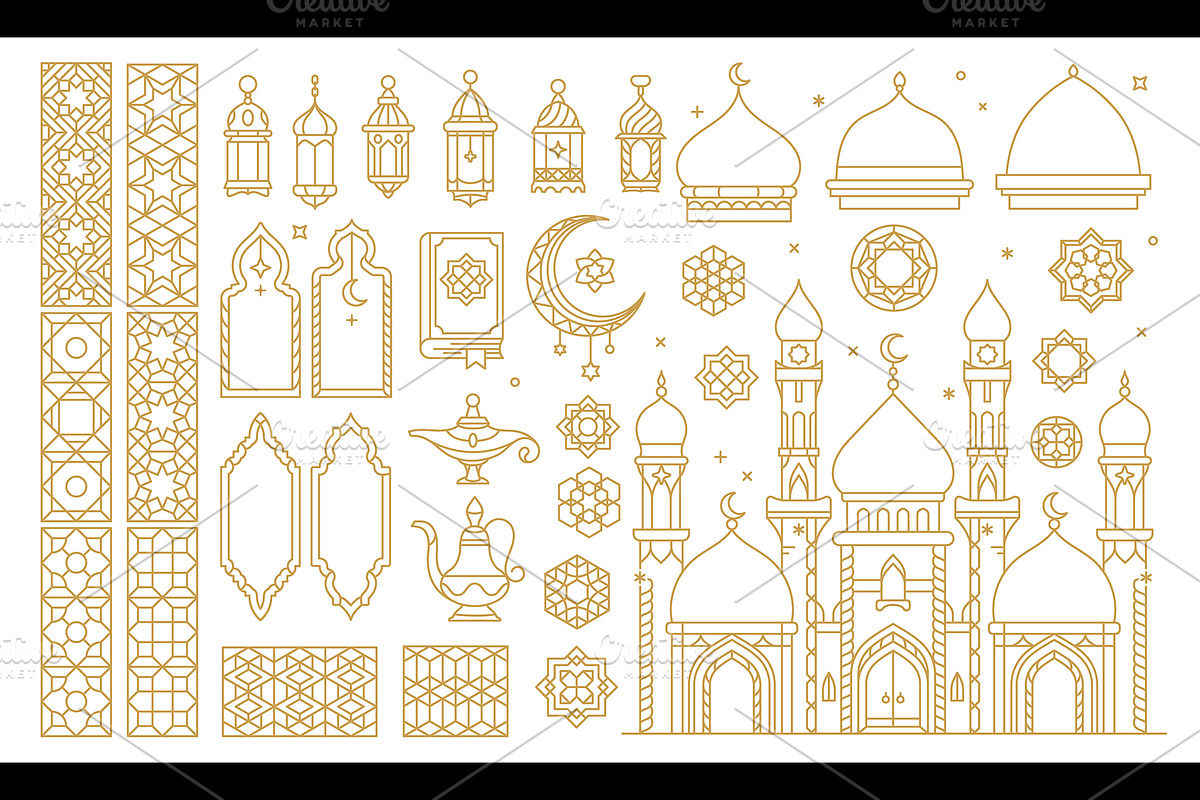Click the crescent atop the mosque's central dome

click(x=893, y=348)
